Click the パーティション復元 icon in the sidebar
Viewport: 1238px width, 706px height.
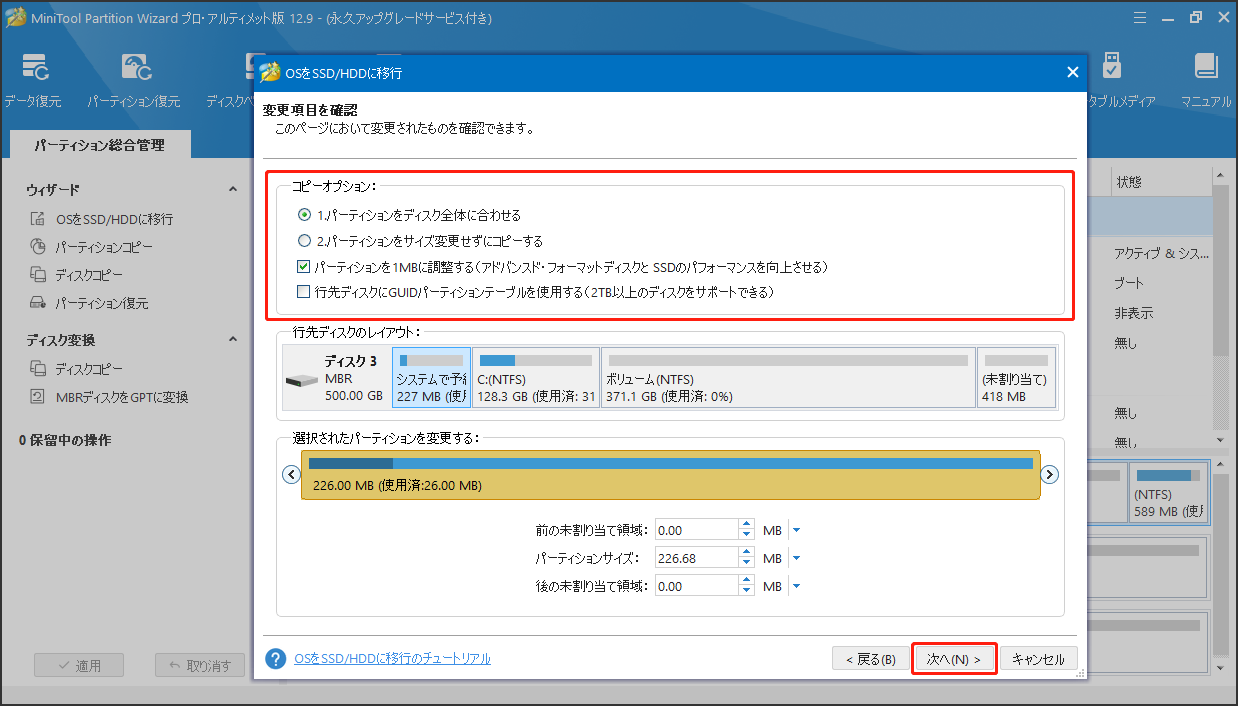pyautogui.click(x=37, y=303)
